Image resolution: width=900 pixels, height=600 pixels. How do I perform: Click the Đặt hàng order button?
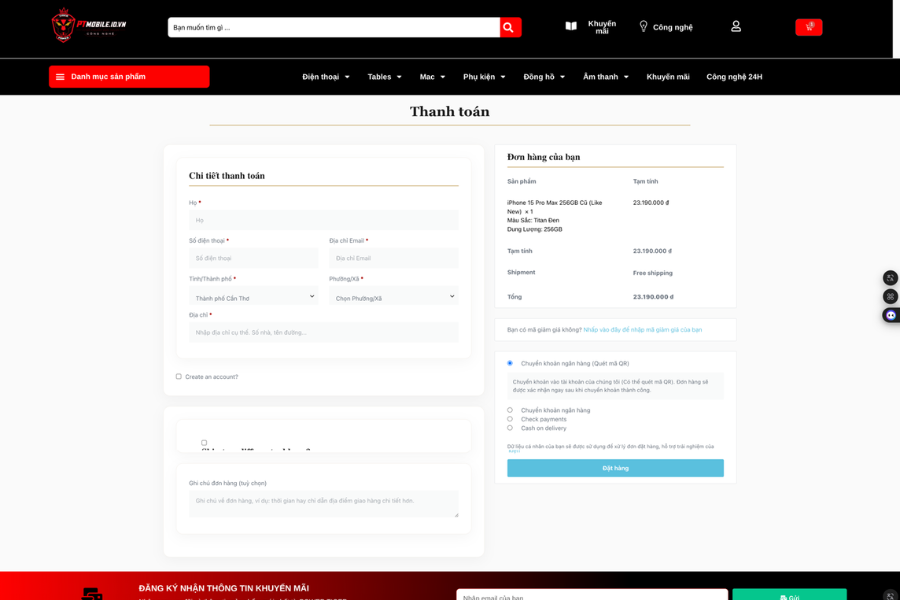(615, 468)
